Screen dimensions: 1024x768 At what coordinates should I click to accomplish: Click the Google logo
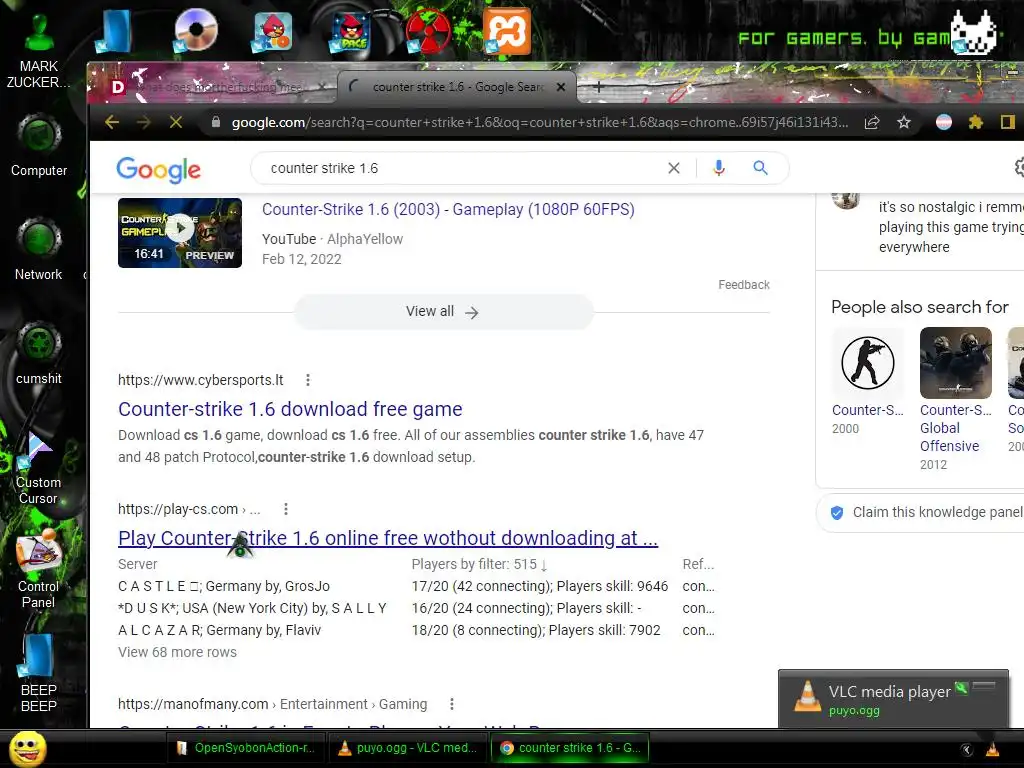pyautogui.click(x=159, y=169)
